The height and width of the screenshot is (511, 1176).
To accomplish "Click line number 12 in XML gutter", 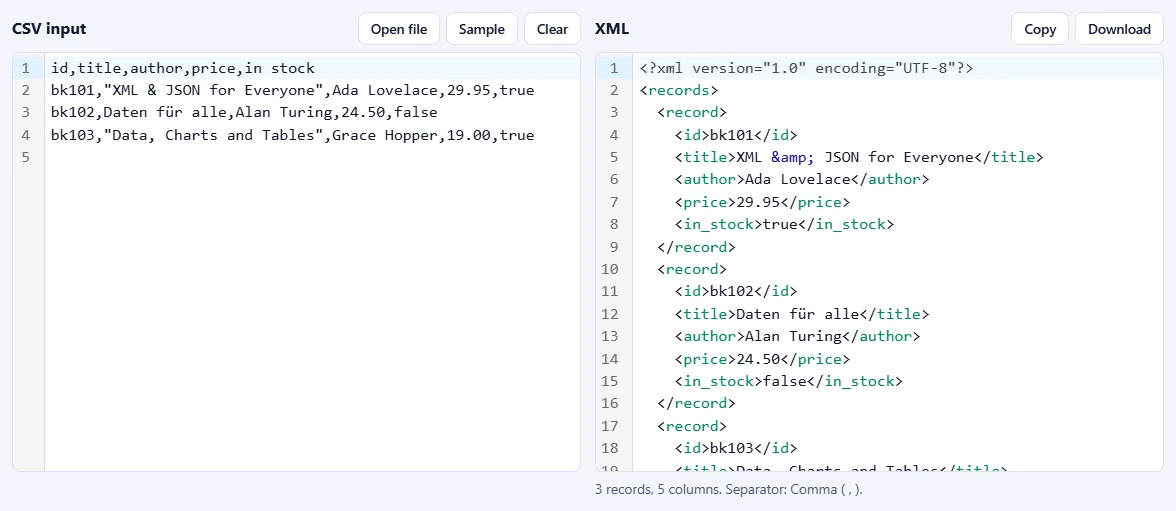I will [610, 314].
